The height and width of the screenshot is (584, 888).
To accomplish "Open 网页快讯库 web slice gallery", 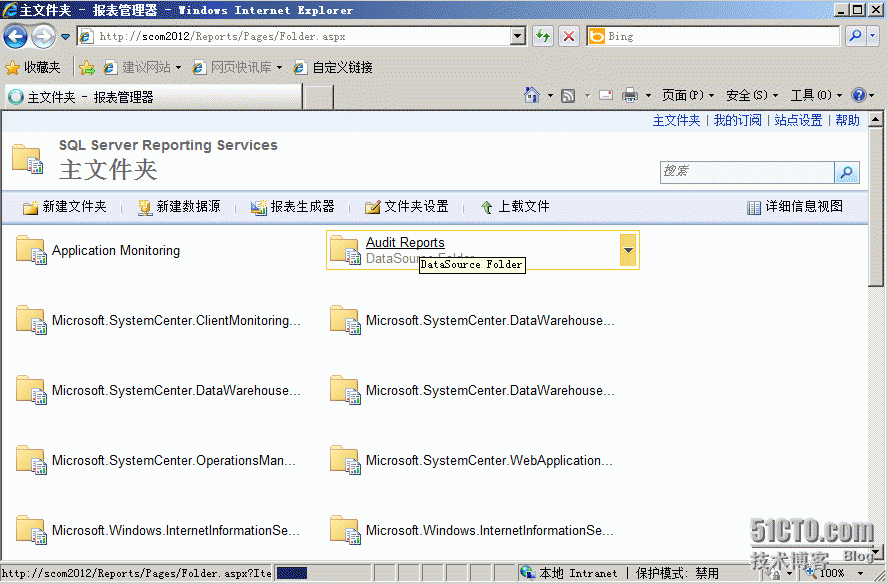I will pyautogui.click(x=237, y=67).
